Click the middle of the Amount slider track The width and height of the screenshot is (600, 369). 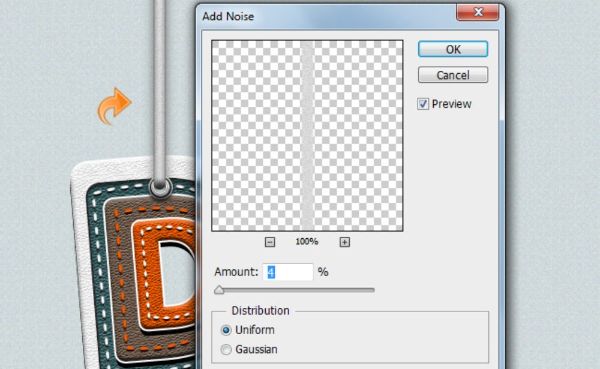coord(295,290)
